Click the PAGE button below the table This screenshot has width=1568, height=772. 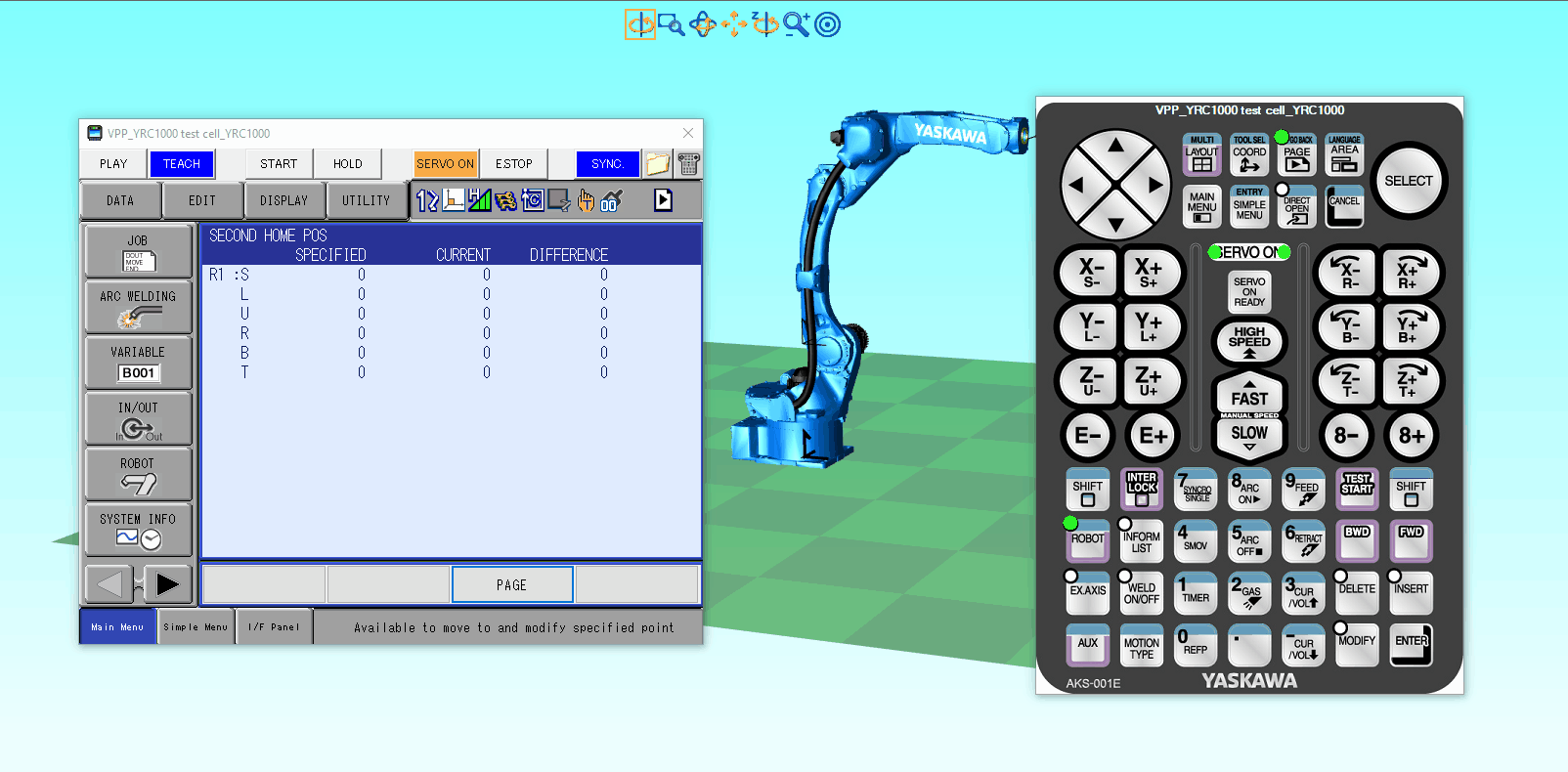512,585
